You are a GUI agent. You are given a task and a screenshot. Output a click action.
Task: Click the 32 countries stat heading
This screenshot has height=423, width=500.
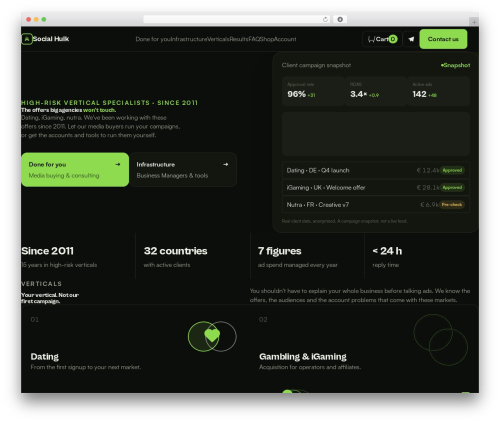(175, 251)
